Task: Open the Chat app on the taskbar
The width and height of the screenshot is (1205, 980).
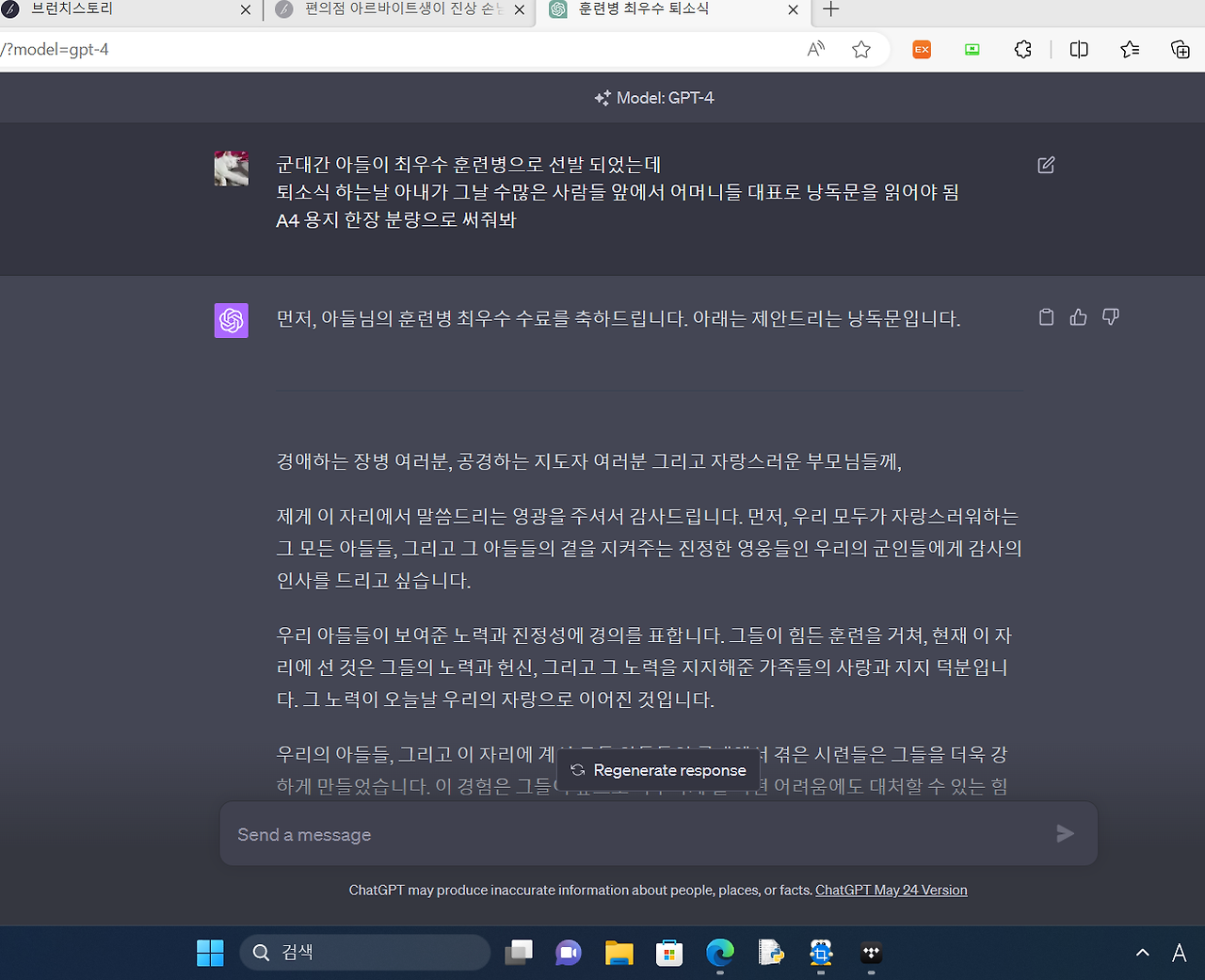Action: point(569,953)
